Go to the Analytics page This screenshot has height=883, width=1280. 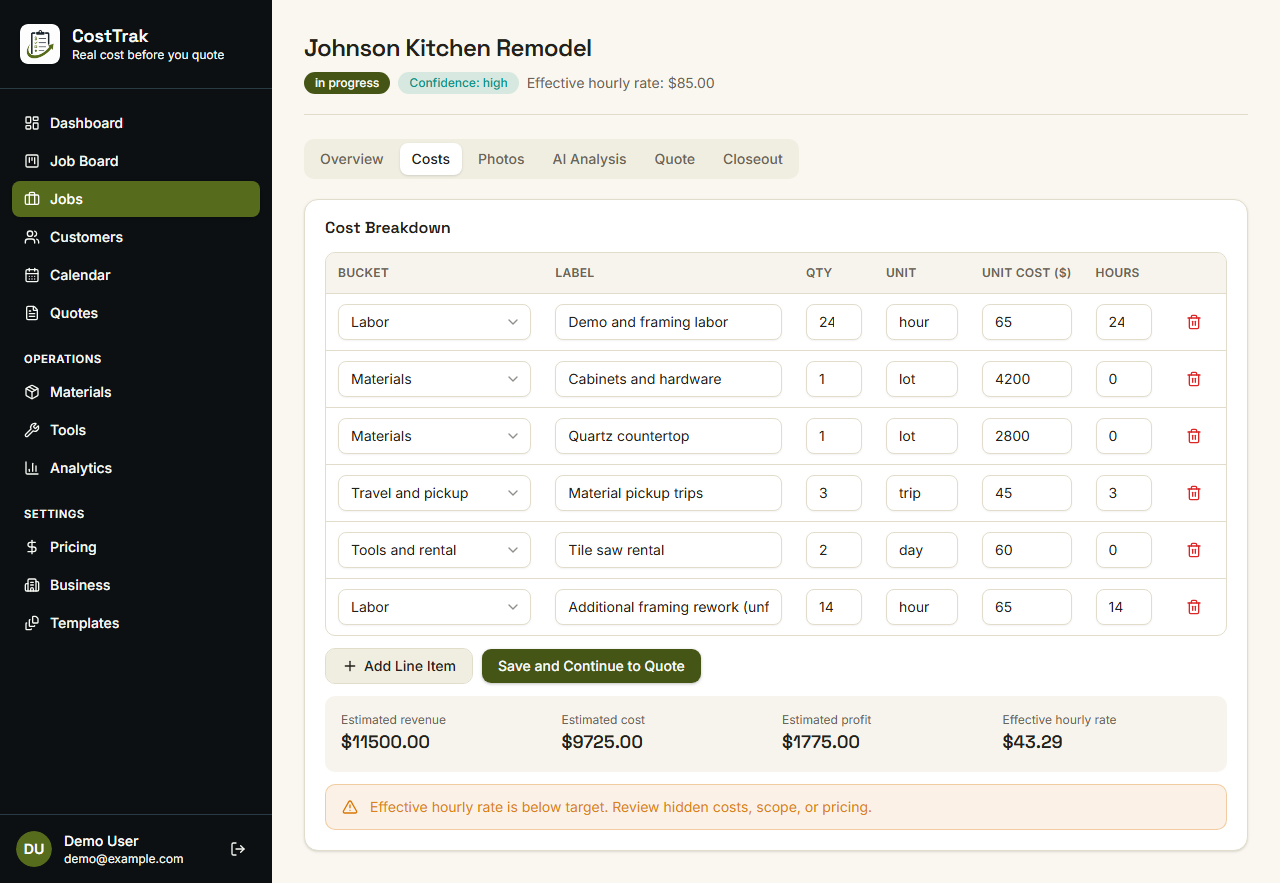(136, 468)
